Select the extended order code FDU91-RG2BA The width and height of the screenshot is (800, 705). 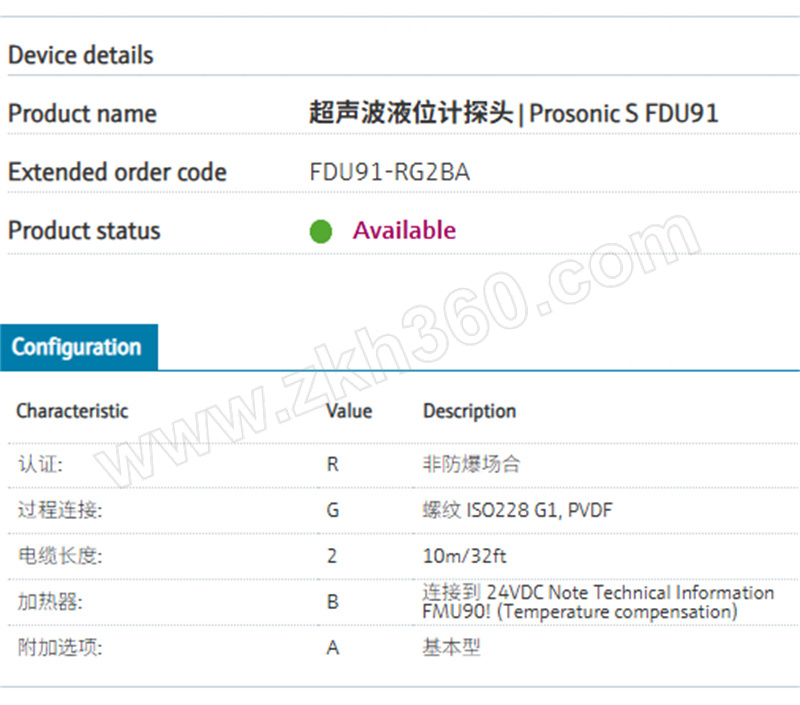click(389, 172)
